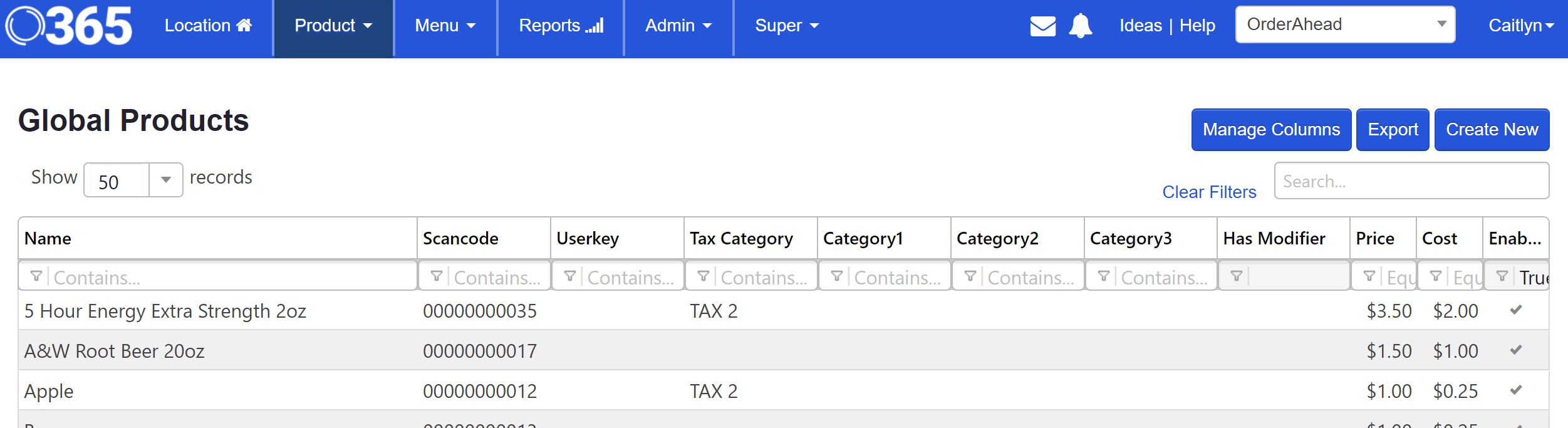The width and height of the screenshot is (1568, 428).
Task: Click Enabled checkmark for 5 Hour Energy
Action: tap(1515, 310)
